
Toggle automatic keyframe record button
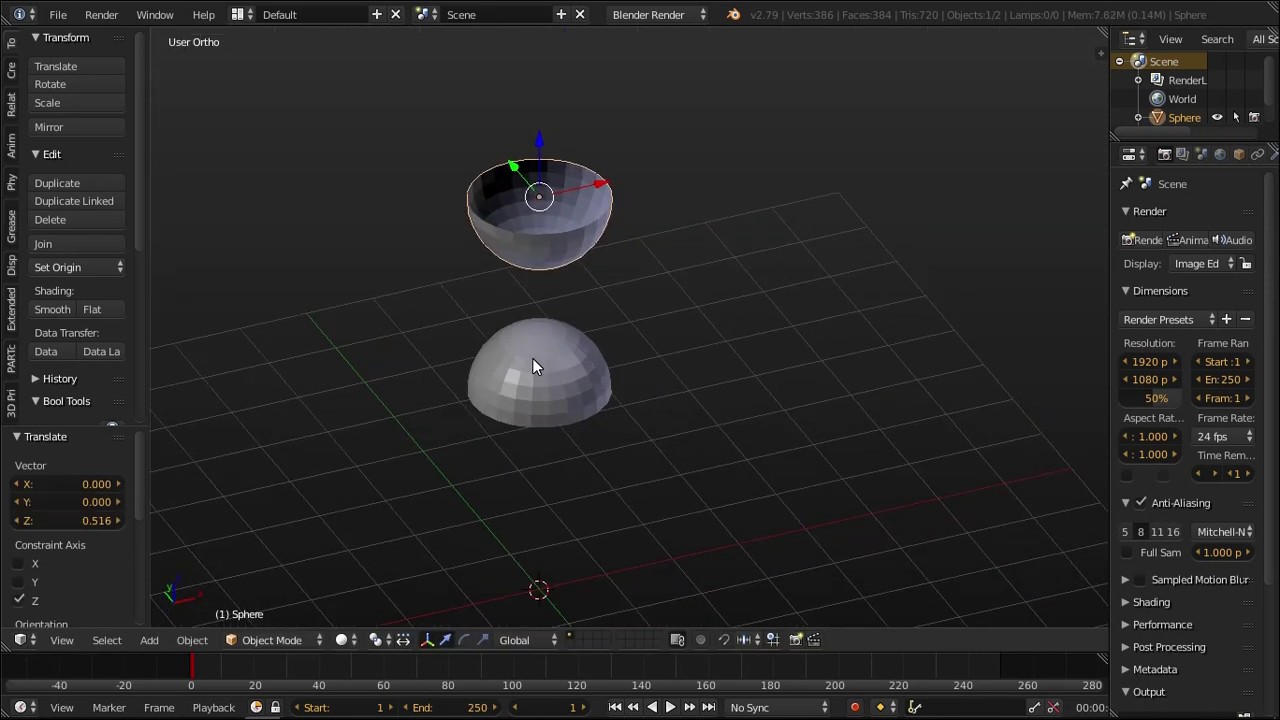point(854,708)
